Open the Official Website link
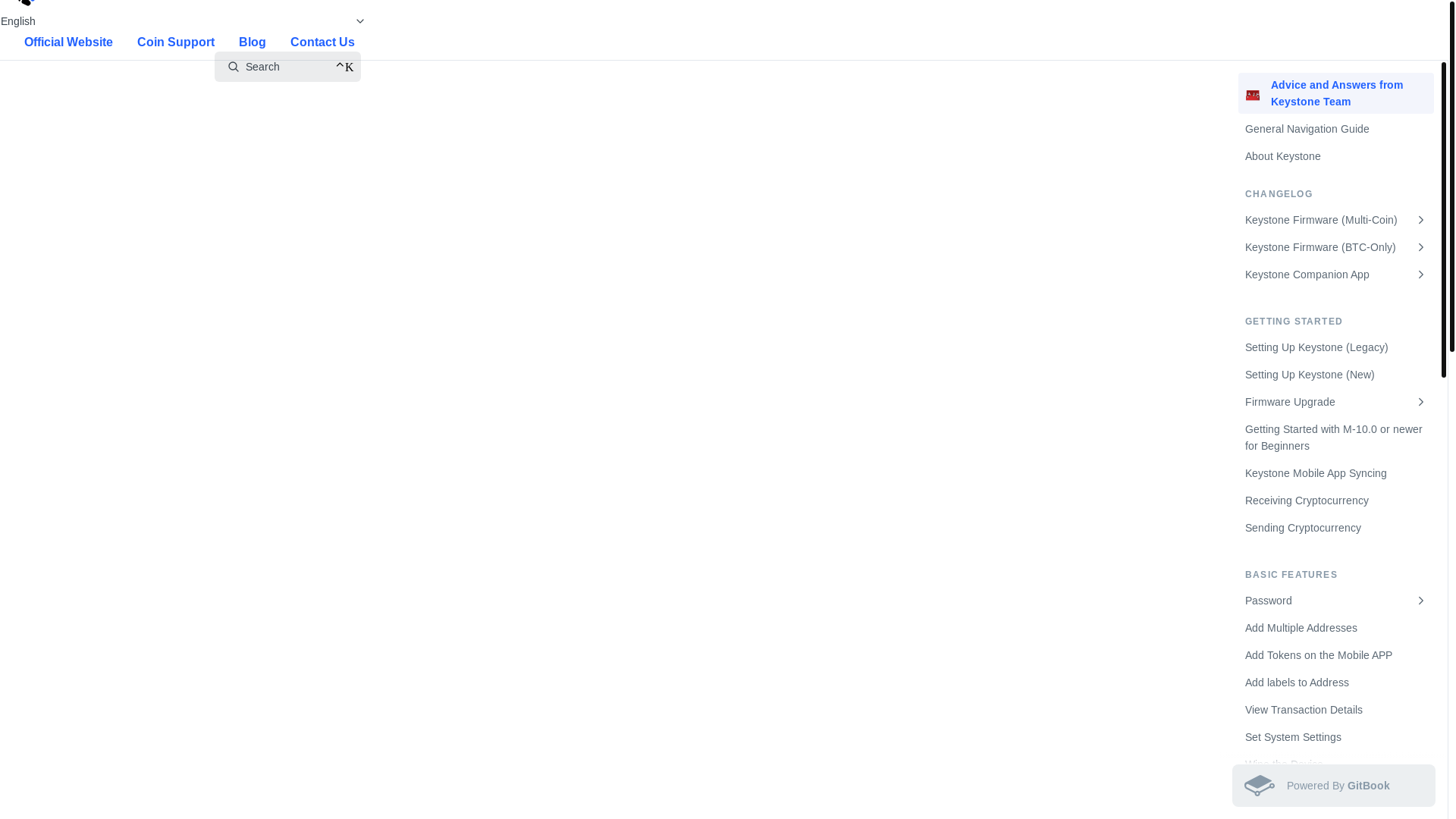The height and width of the screenshot is (819, 1456). 68,42
